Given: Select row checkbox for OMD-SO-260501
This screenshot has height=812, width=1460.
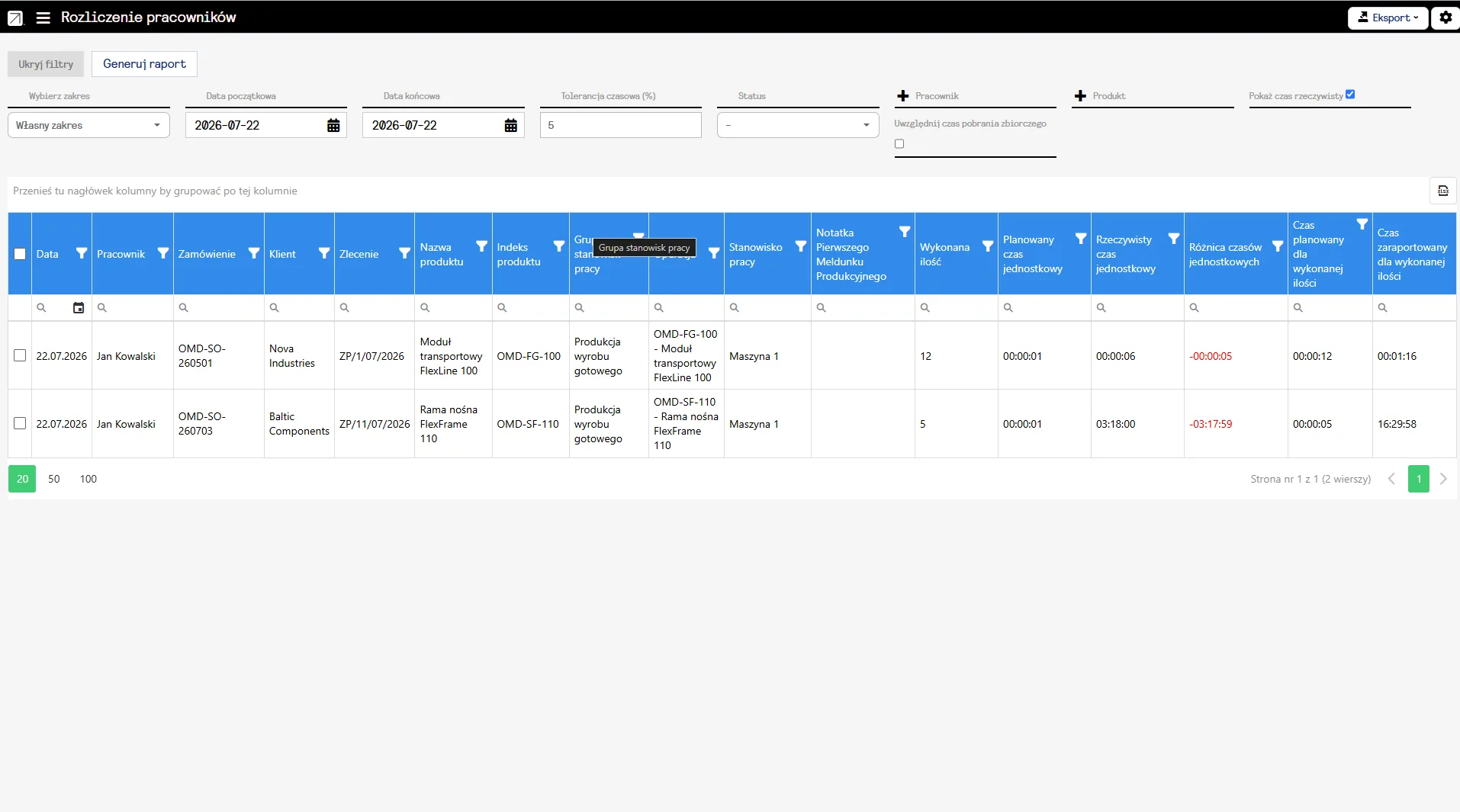Looking at the screenshot, I should point(20,355).
